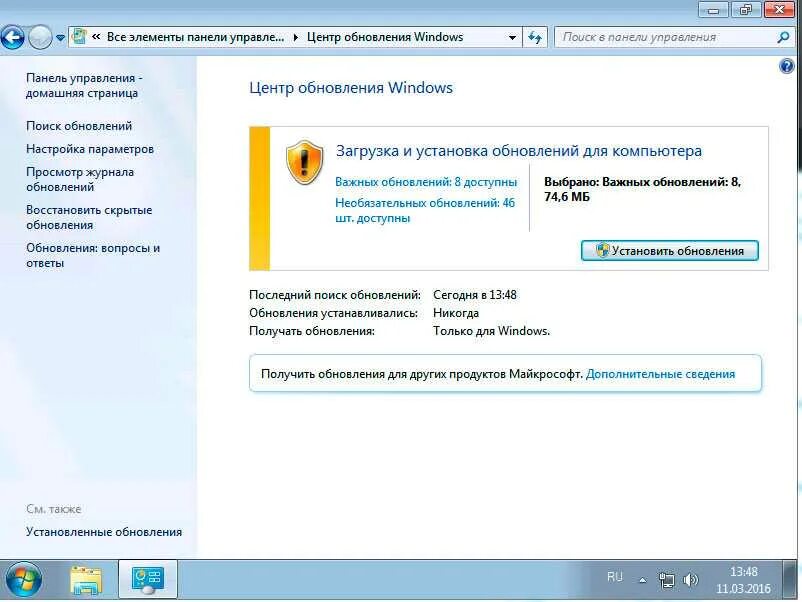The image size is (802, 602).
Task: Focus the 'Поиск в панели управления' search field
Action: click(x=665, y=37)
